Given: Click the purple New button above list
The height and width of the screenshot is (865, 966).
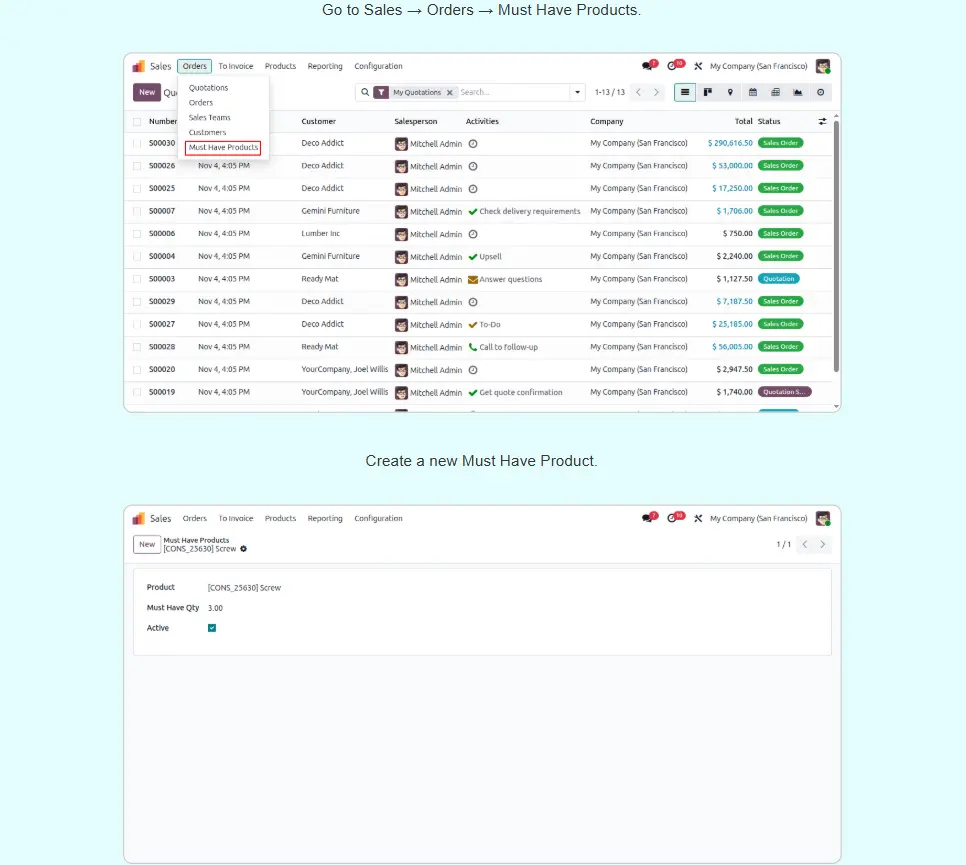Looking at the screenshot, I should (147, 92).
